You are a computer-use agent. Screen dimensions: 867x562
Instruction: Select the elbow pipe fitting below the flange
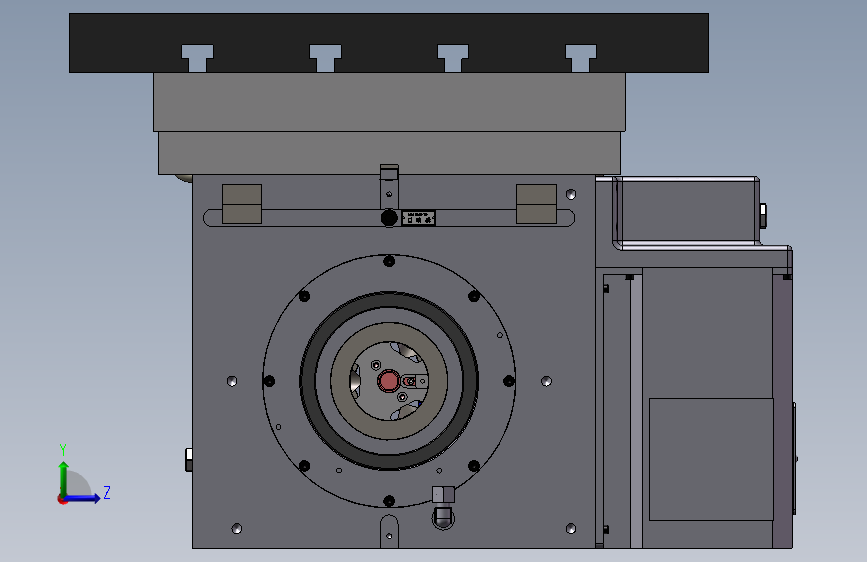click(443, 508)
